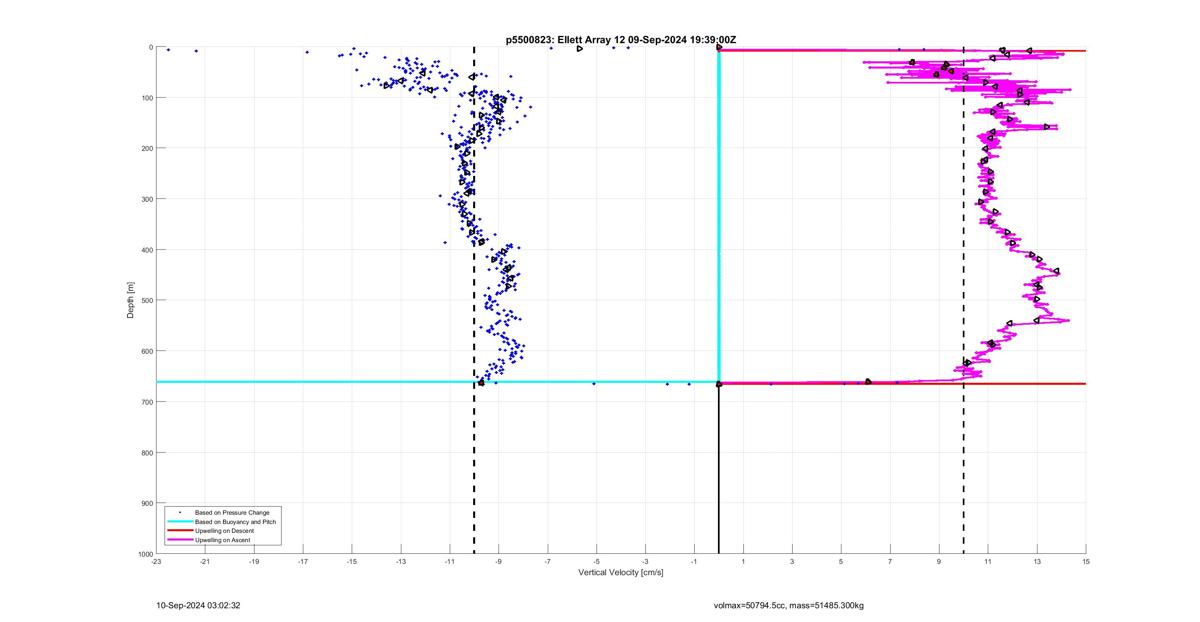Click the dark red line sample in the legend
Image resolution: width=1200 pixels, height=622 pixels.
click(180, 531)
